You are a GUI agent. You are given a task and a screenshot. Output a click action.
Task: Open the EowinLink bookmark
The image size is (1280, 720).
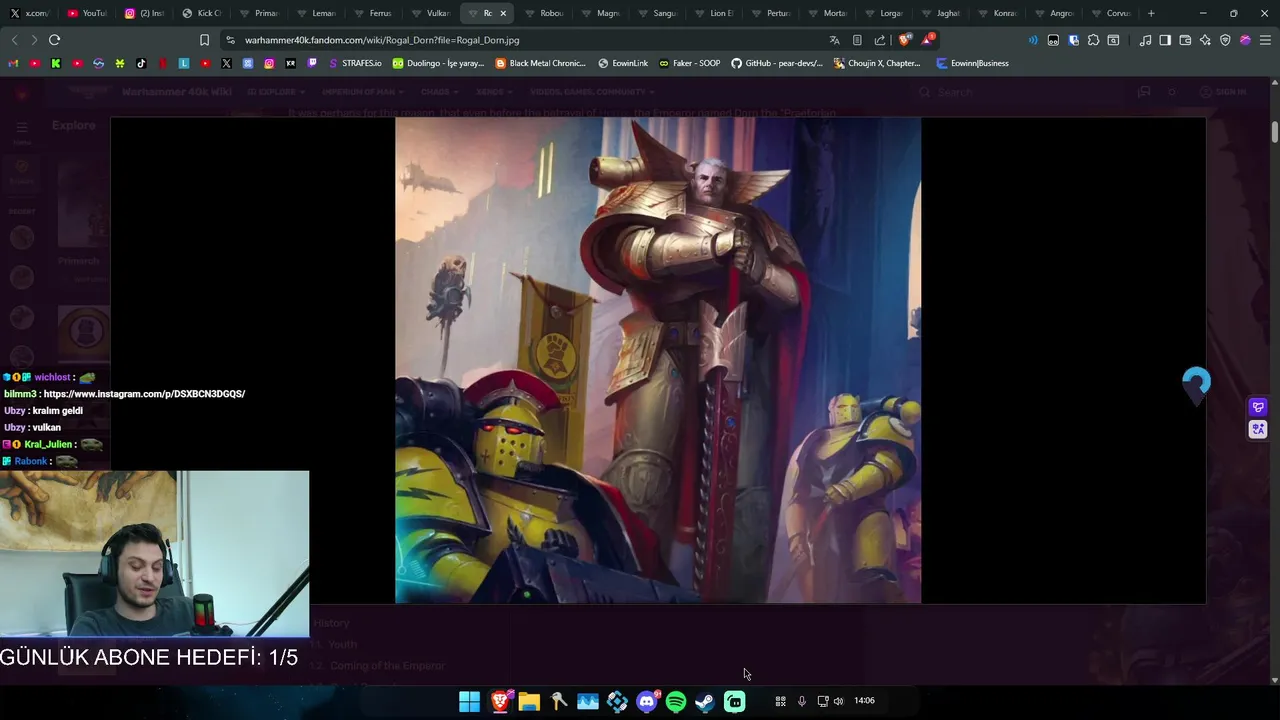623,63
